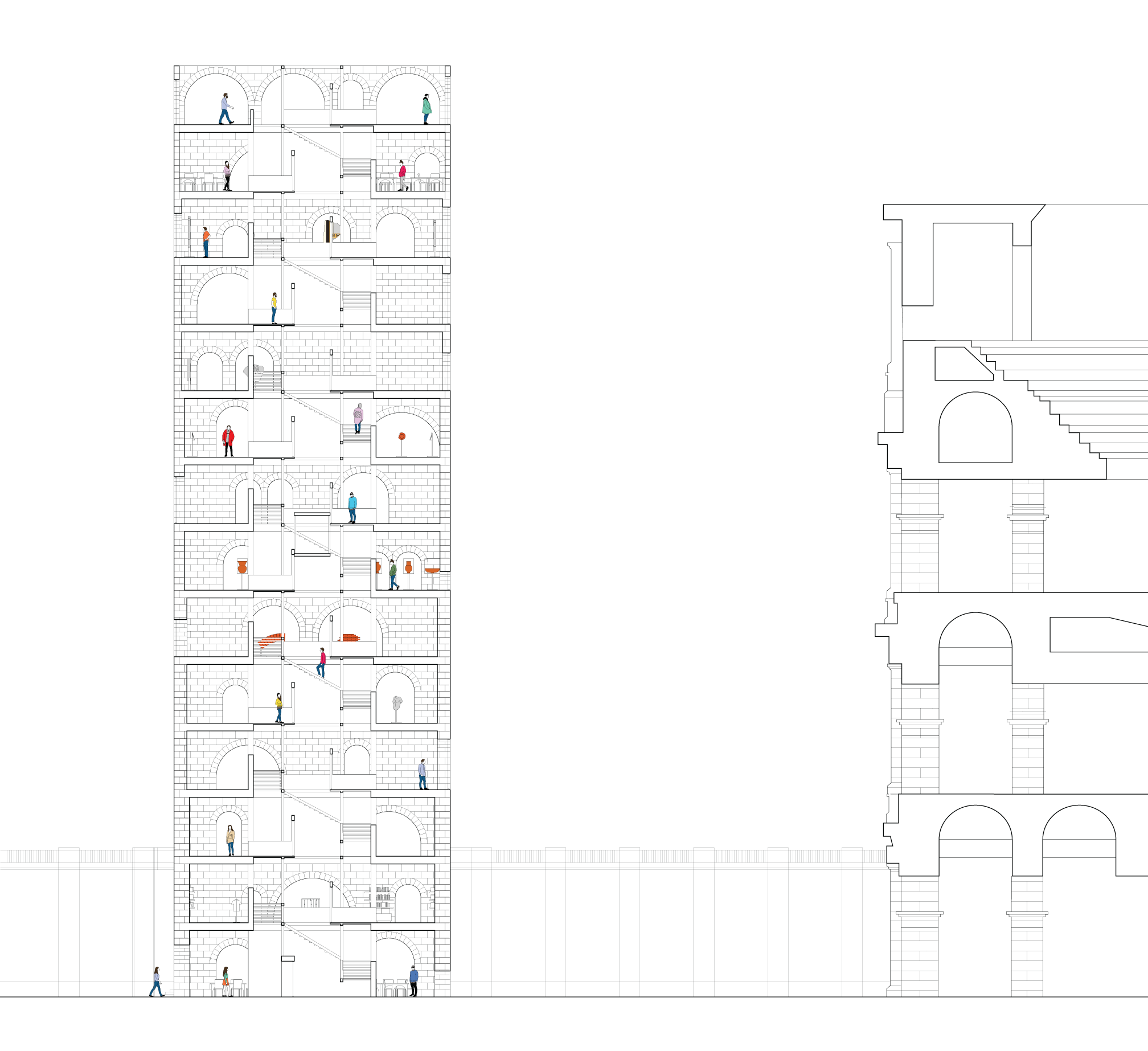Select the orange vase in the left arched niche
This screenshot has width=1148, height=1051.
pos(242,567)
